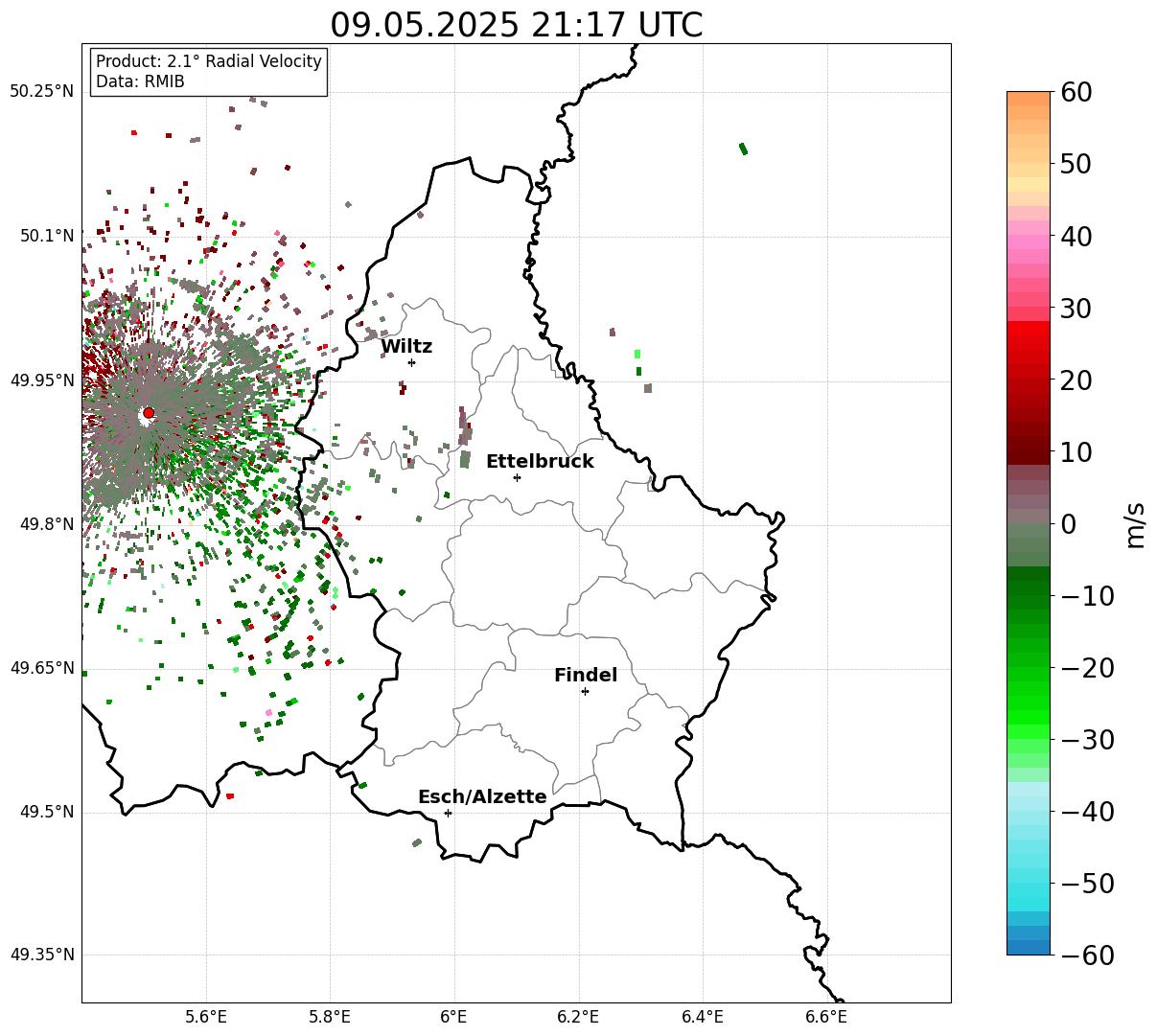The width and height of the screenshot is (1157, 1036).
Task: Click the colorbar value 30
Action: pyautogui.click(x=1076, y=309)
